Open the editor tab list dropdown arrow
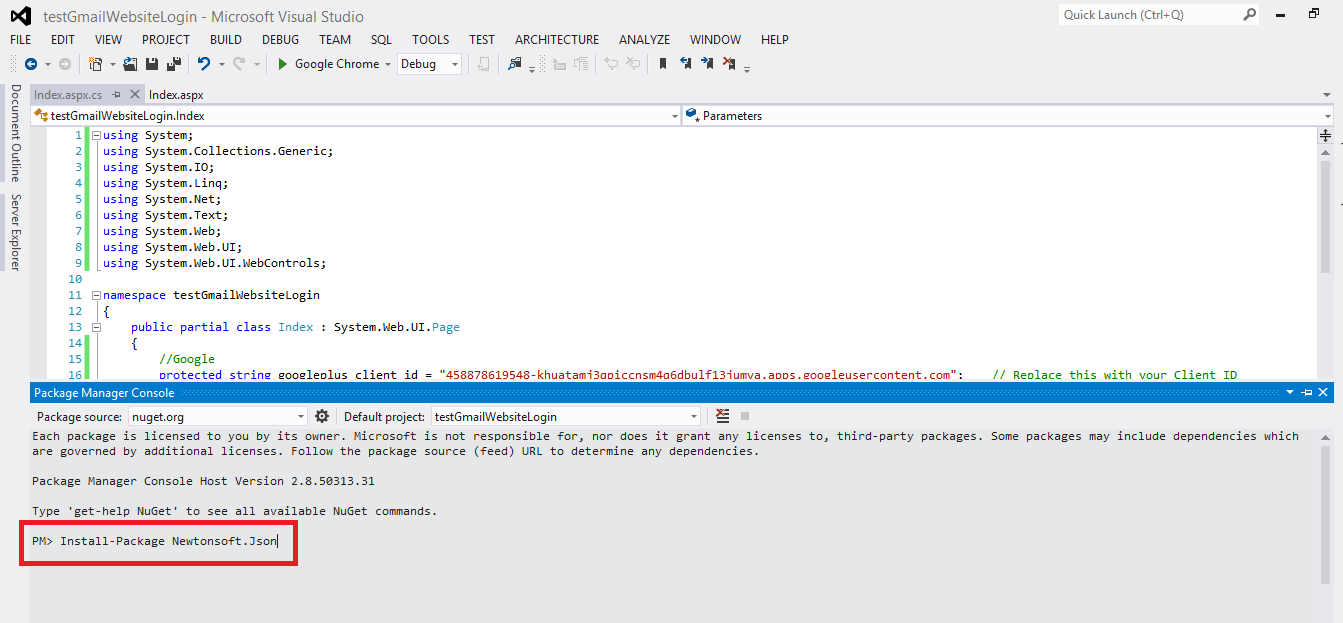This screenshot has height=623, width=1343. click(x=1327, y=95)
